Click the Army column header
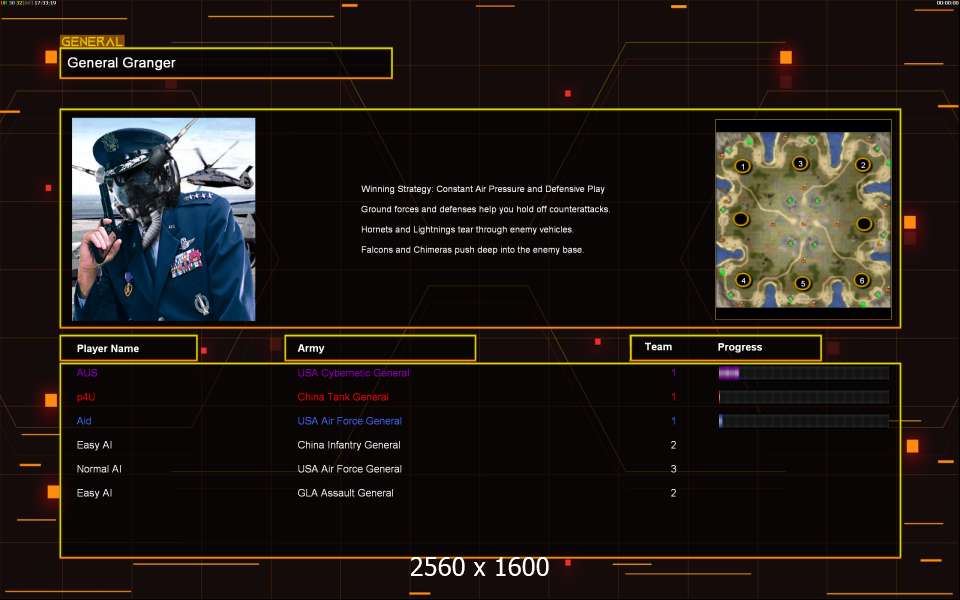 (380, 348)
